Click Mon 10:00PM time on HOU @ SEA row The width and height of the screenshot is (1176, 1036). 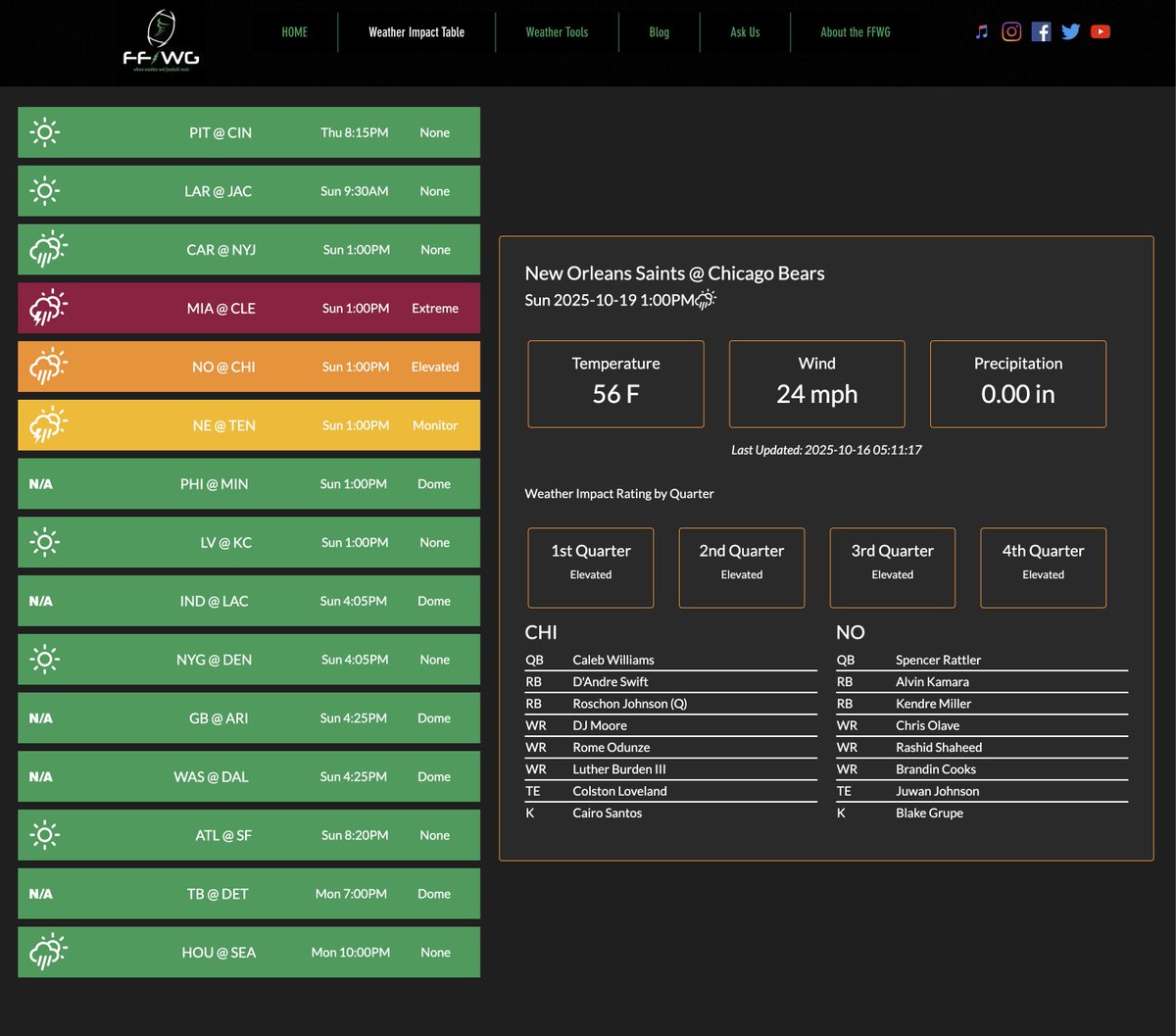click(x=351, y=952)
